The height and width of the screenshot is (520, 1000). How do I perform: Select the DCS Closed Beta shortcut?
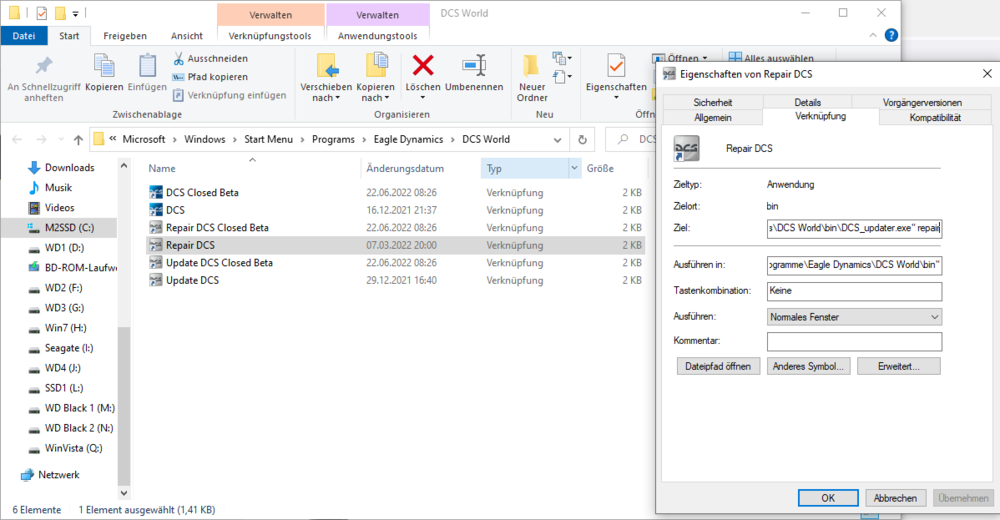click(395, 193)
